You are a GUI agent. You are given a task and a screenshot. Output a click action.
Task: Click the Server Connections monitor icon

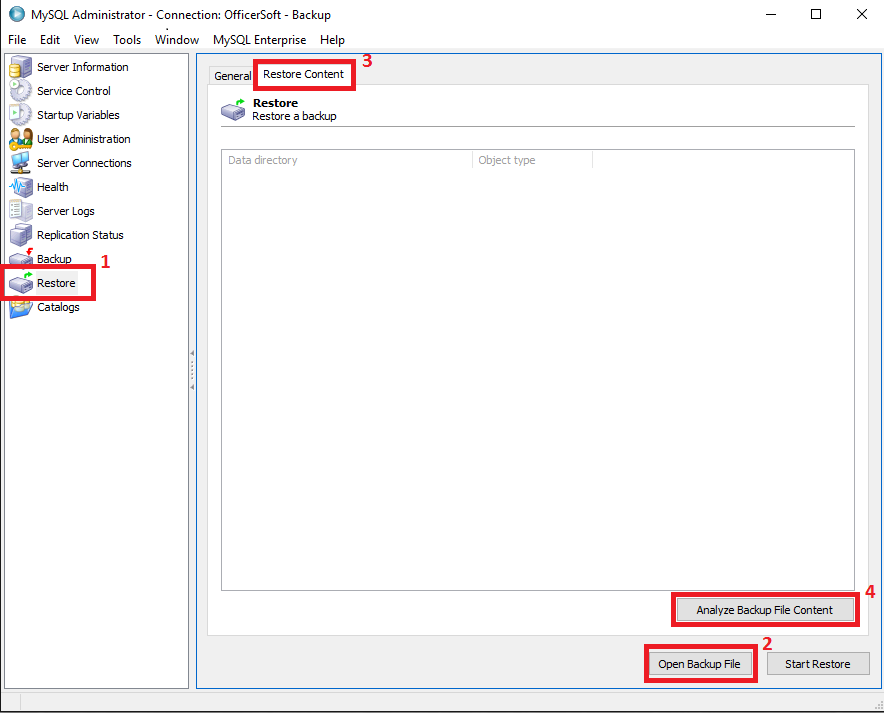coord(21,163)
